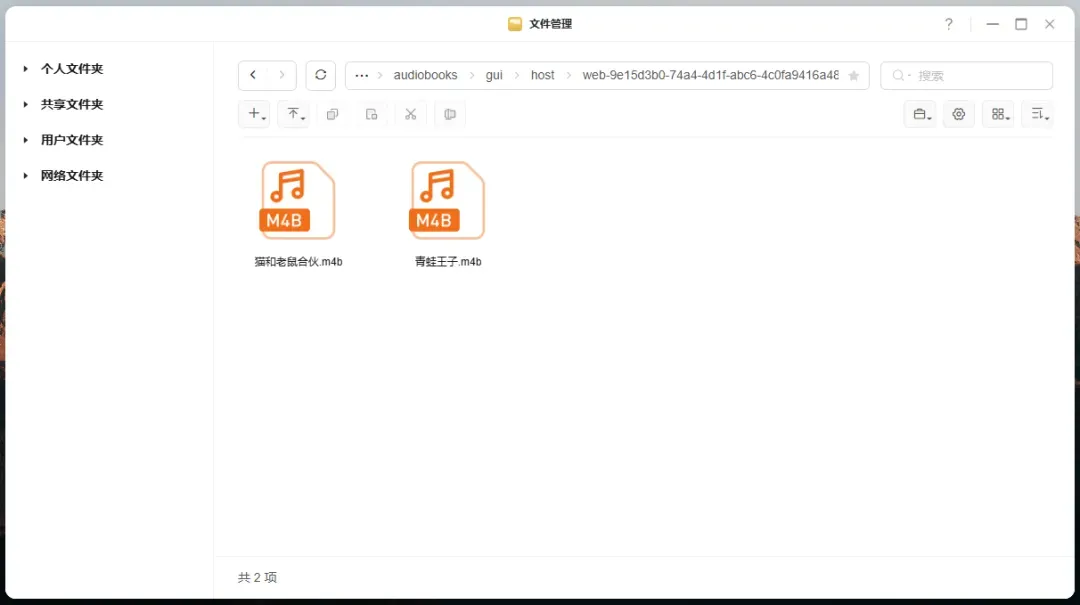Click the cut scissors icon
Screen dimensions: 1080x605
pos(411,114)
